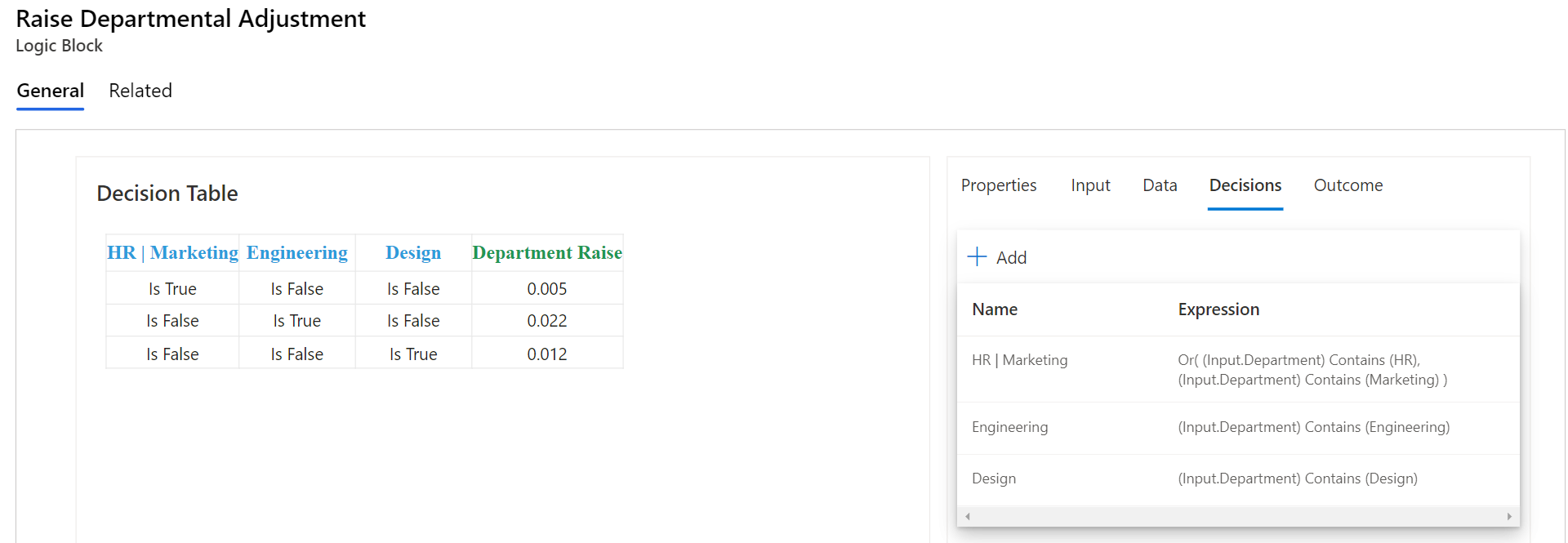Viewport: 1568px width, 543px height.
Task: Click the Engineering column header link
Action: (297, 253)
